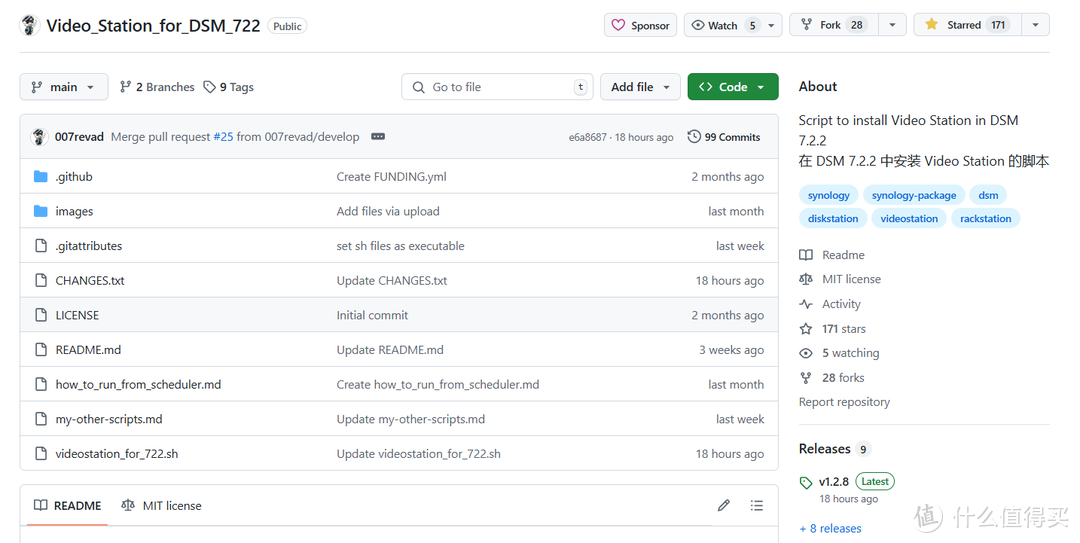The width and height of the screenshot is (1080, 543).
Task: Select the README tab
Action: [67, 506]
